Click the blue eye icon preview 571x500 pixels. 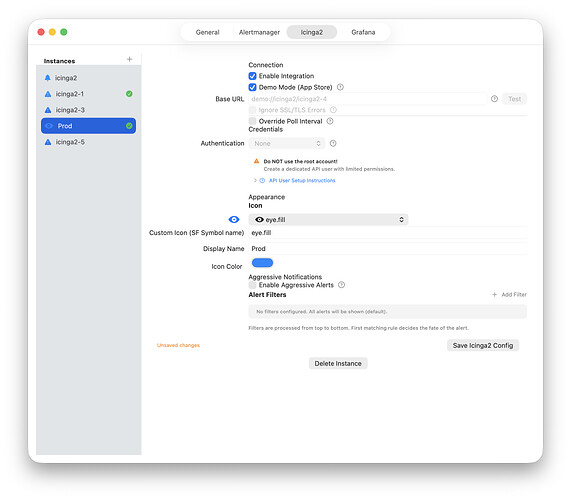(x=234, y=219)
